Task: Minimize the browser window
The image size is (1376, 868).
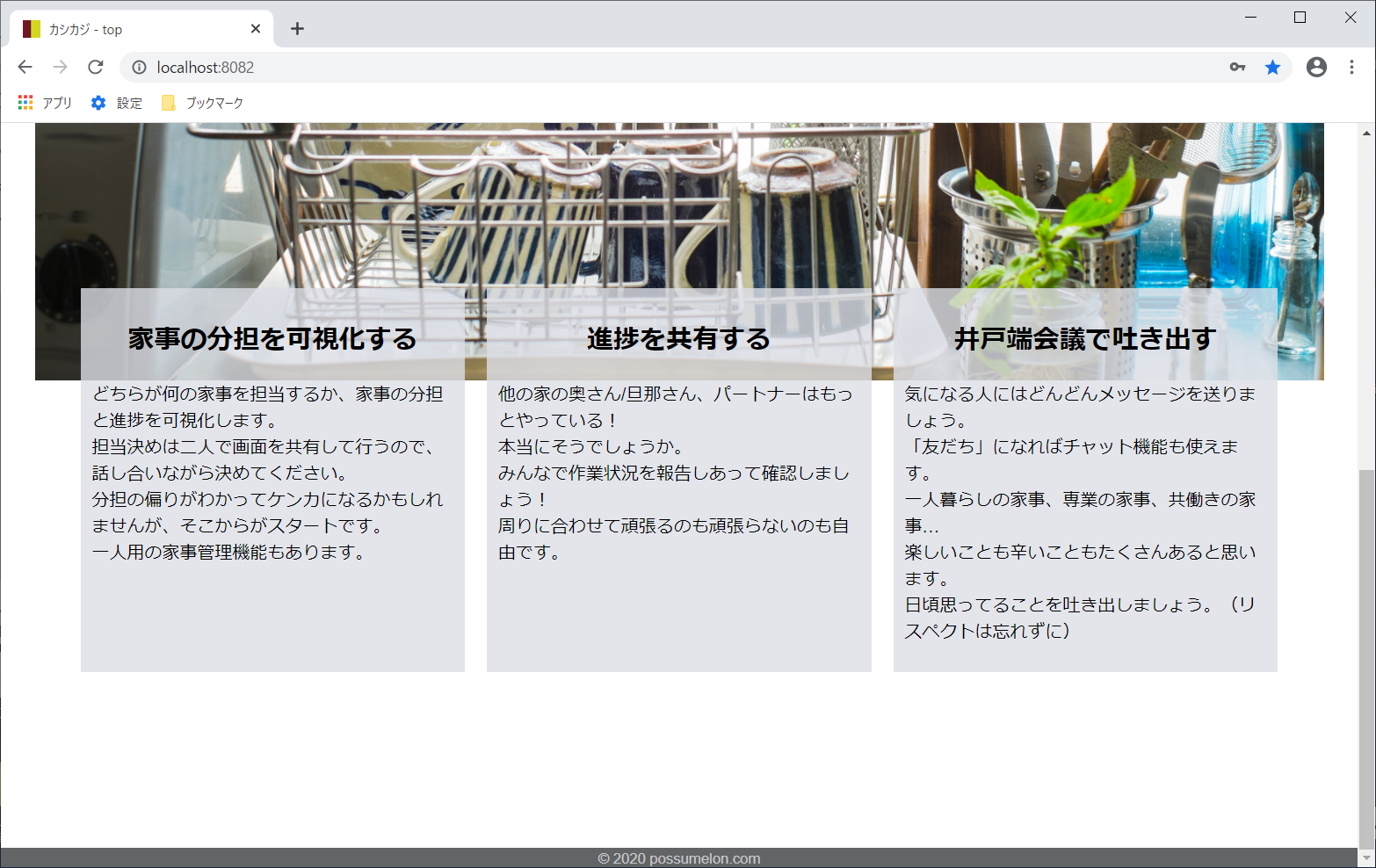Action: [x=1250, y=18]
